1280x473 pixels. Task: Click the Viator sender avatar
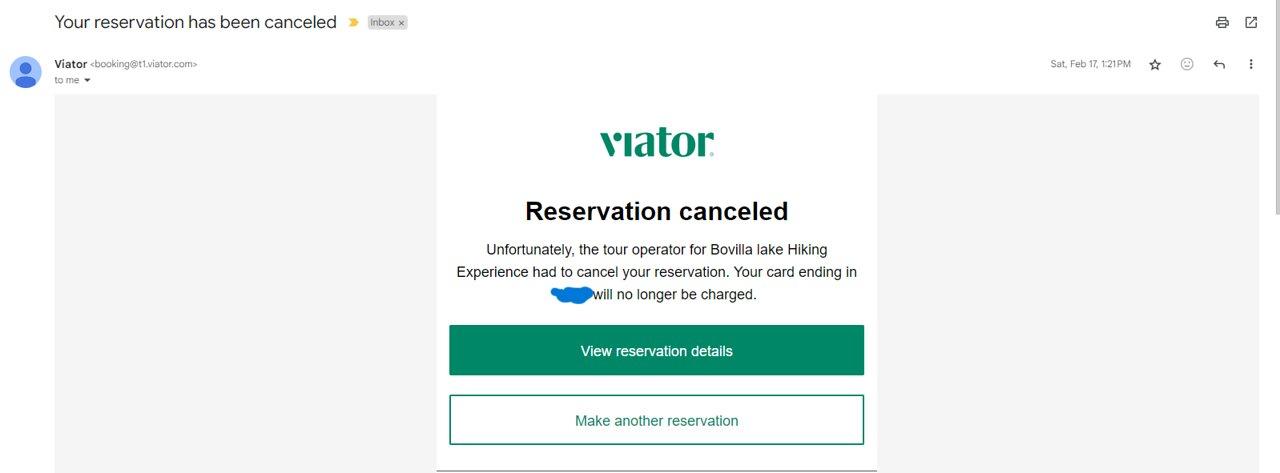pos(26,72)
